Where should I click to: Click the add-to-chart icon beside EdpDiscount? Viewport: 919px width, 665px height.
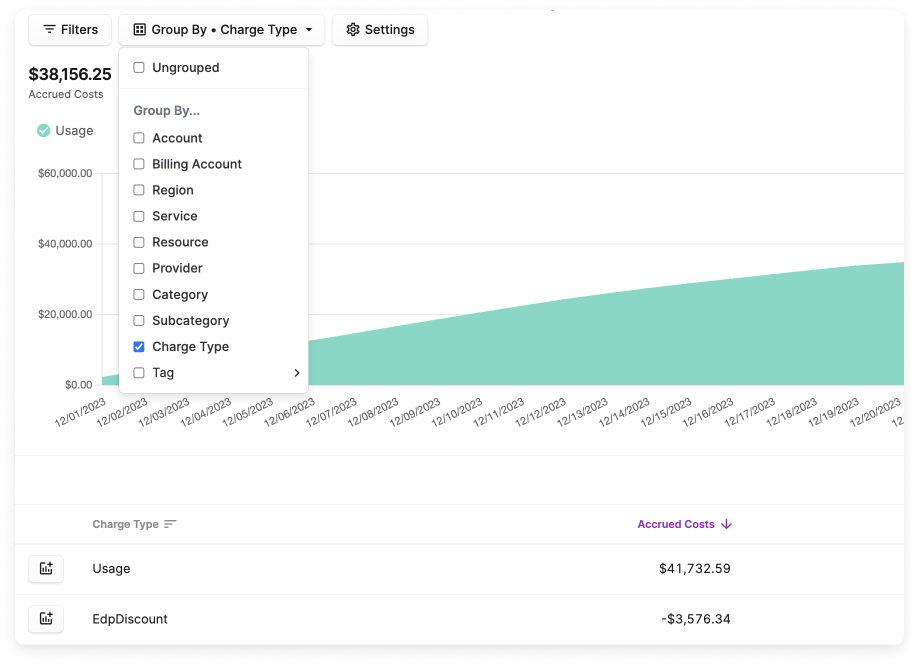[46, 618]
